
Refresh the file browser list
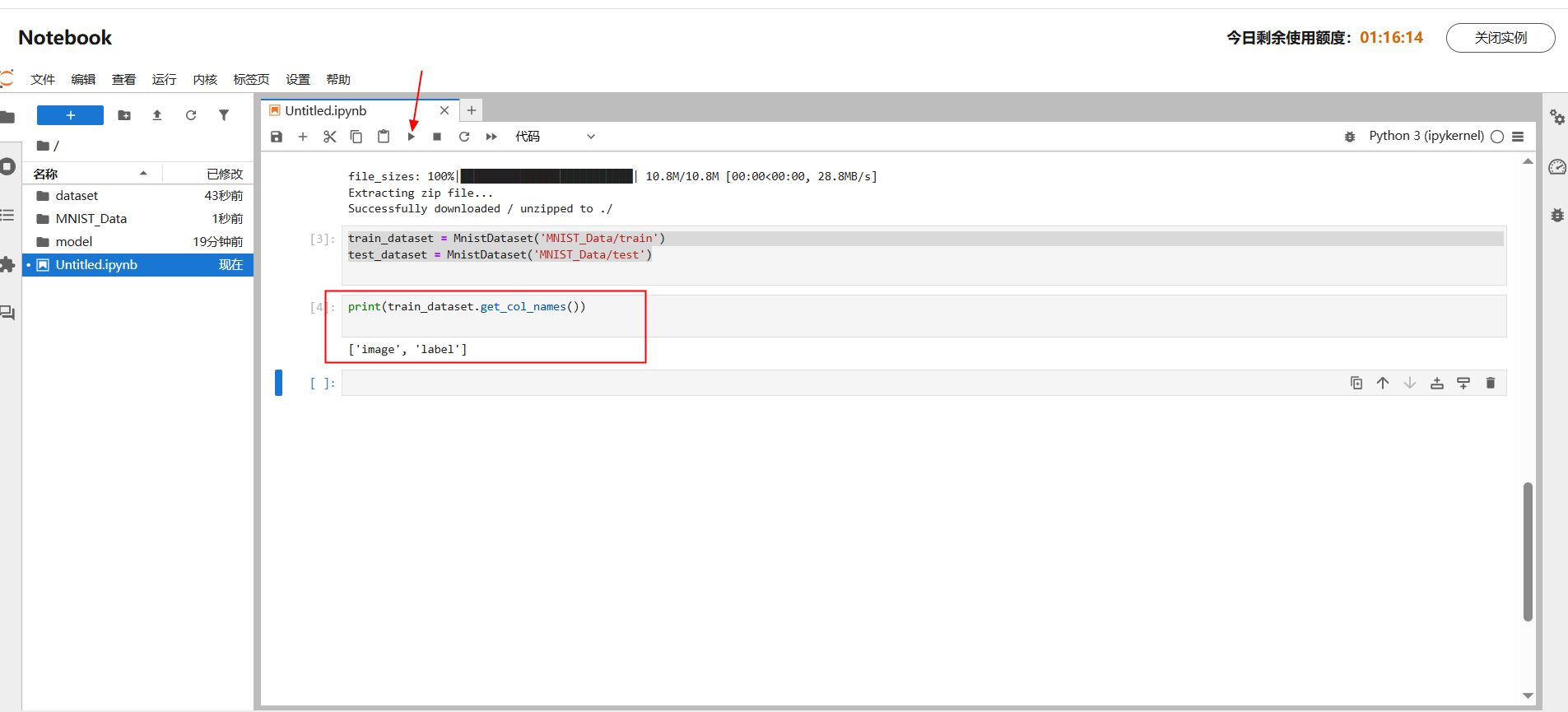coord(191,115)
